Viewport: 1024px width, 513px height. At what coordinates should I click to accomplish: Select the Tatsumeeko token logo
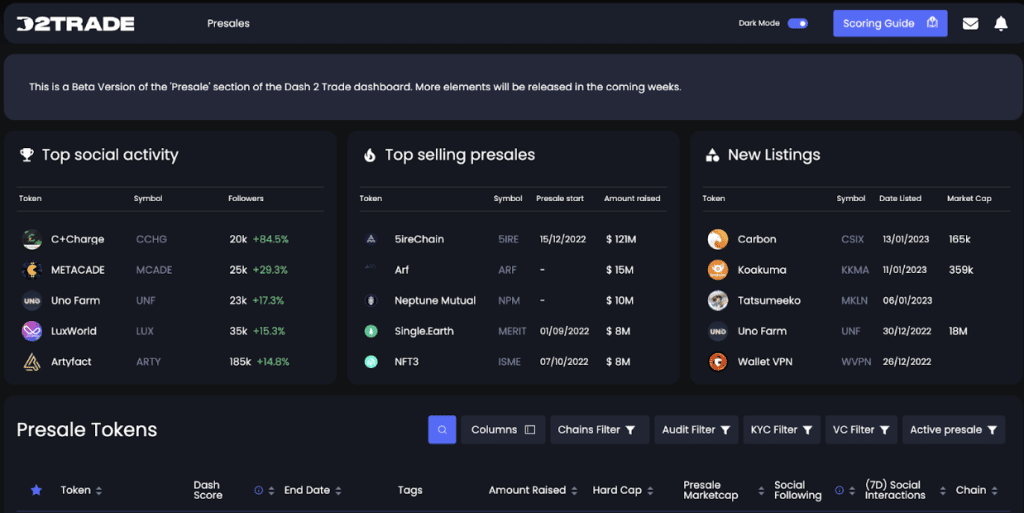point(718,300)
